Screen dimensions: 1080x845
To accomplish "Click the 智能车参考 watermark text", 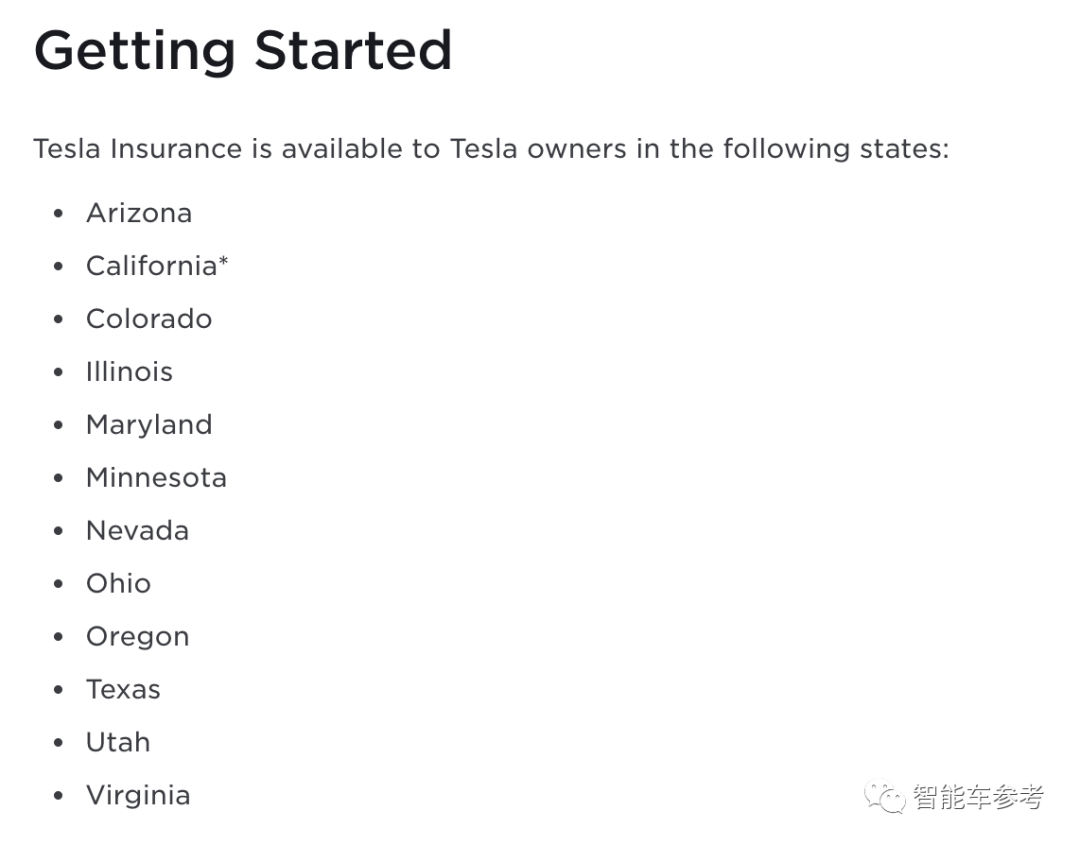I will pyautogui.click(x=978, y=797).
